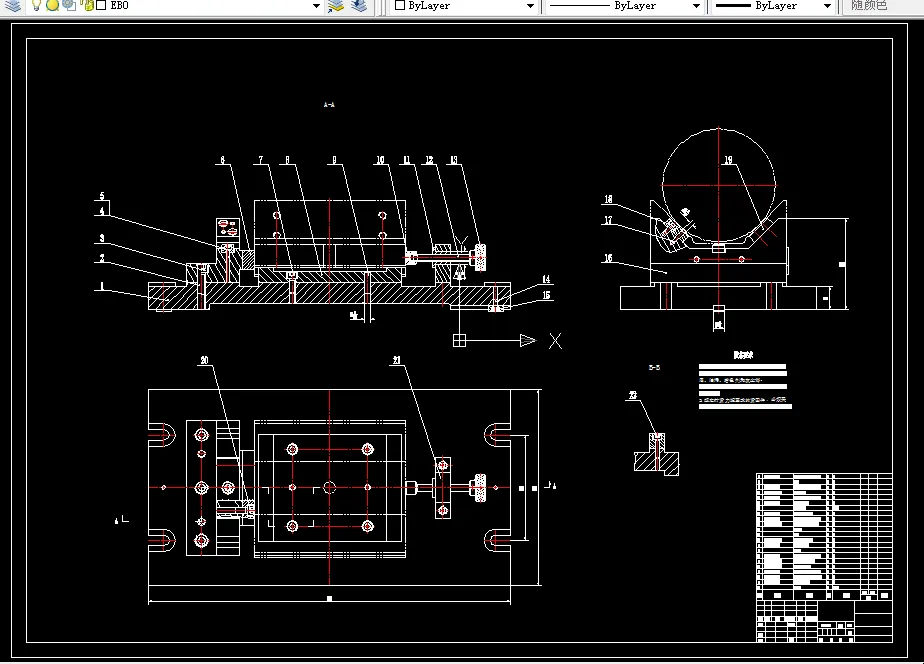Select the EBO layer name field
Viewport: 924px width, 664px height.
[x=120, y=5]
